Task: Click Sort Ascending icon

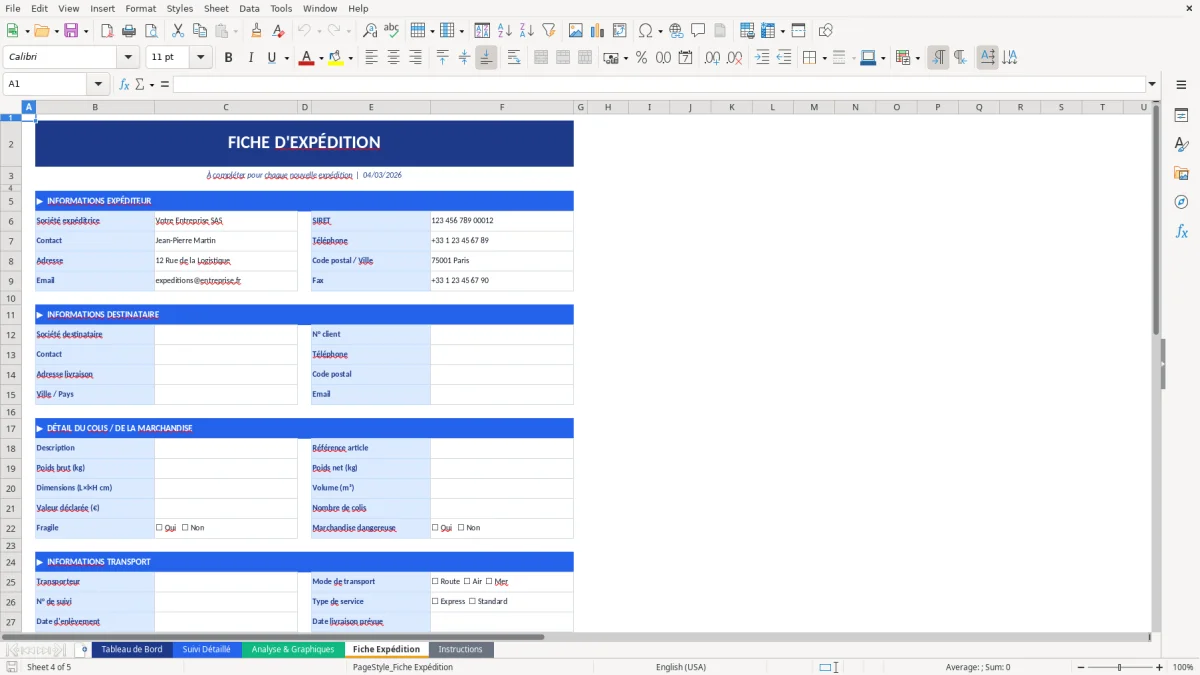Action: [505, 31]
